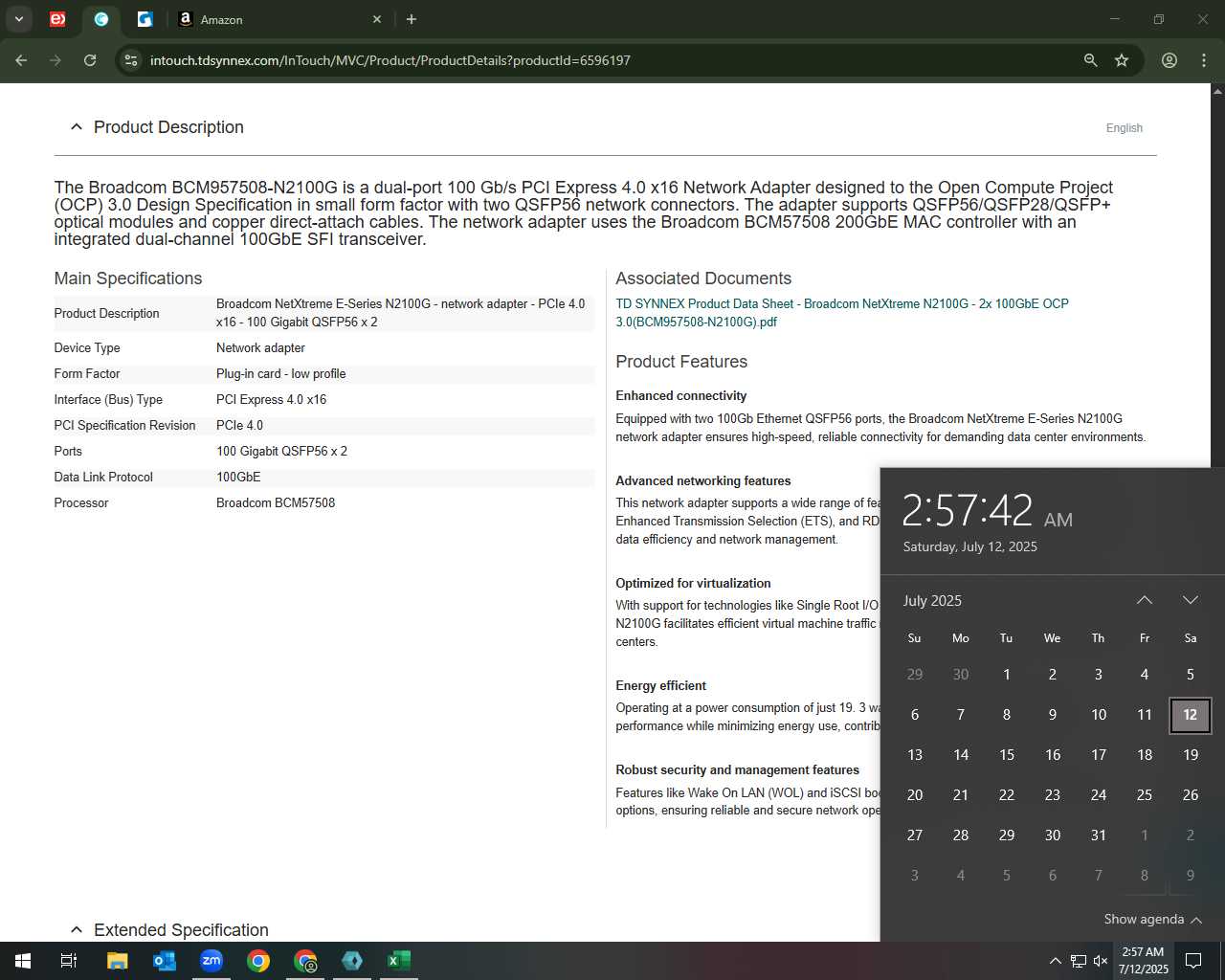This screenshot has height=980, width=1225.
Task: Collapse the Product Description section
Action: click(77, 127)
